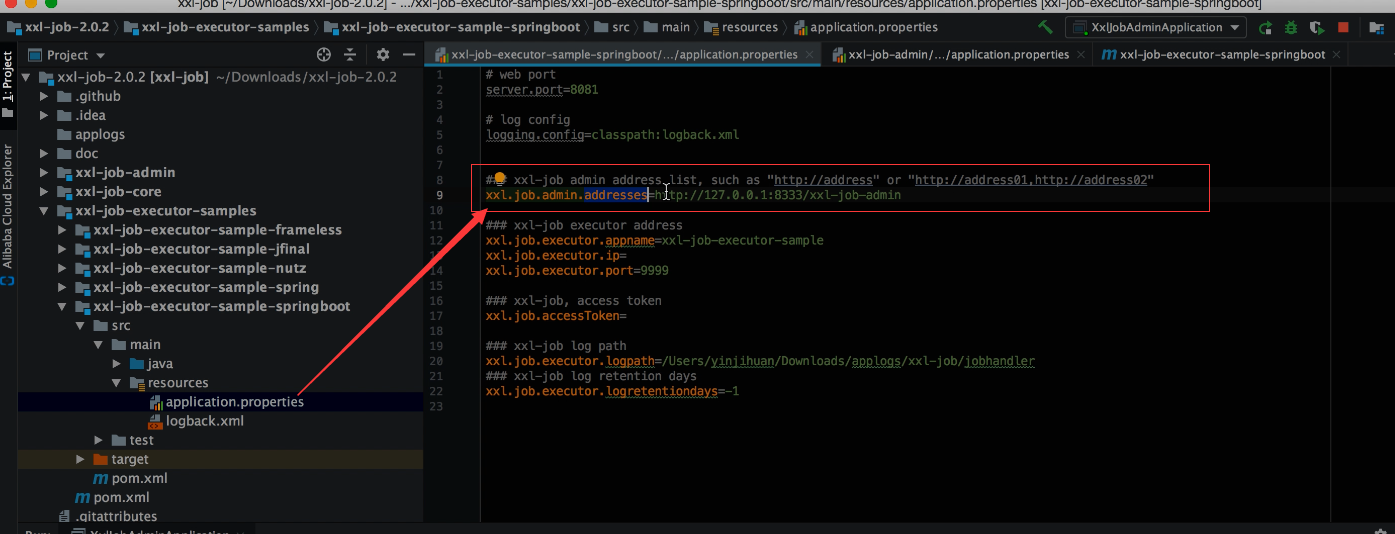This screenshot has width=1395, height=534.
Task: Click the locate (scroll from source) target icon
Action: click(x=323, y=55)
